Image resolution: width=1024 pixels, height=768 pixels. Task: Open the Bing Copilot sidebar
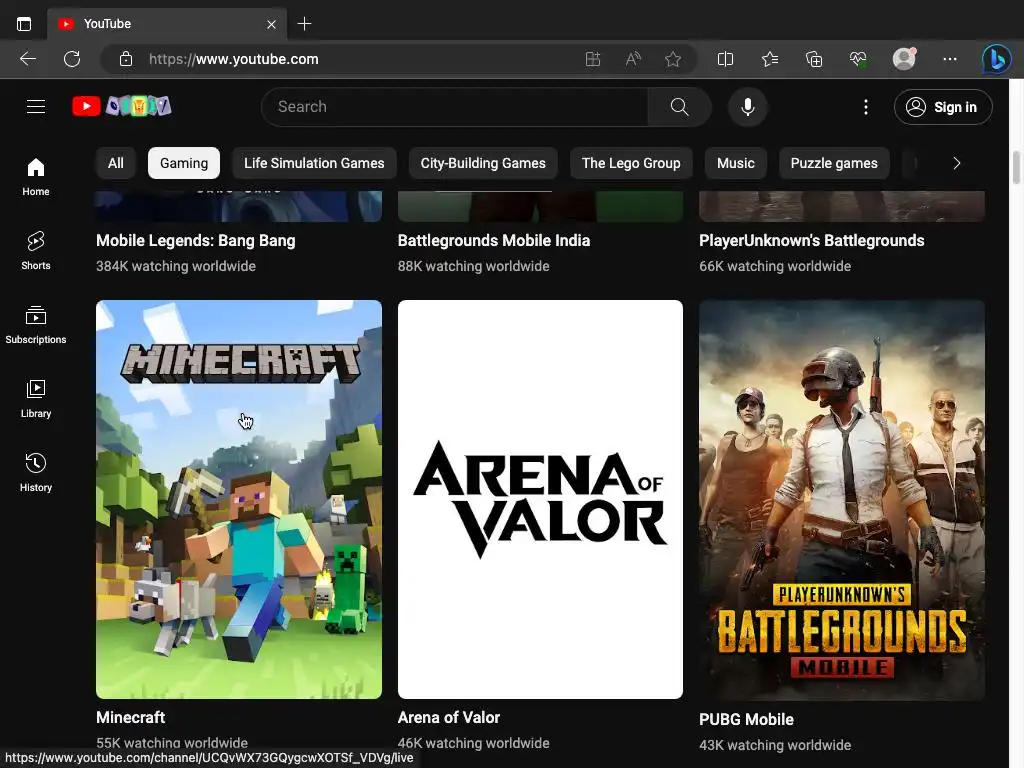pyautogui.click(x=996, y=59)
